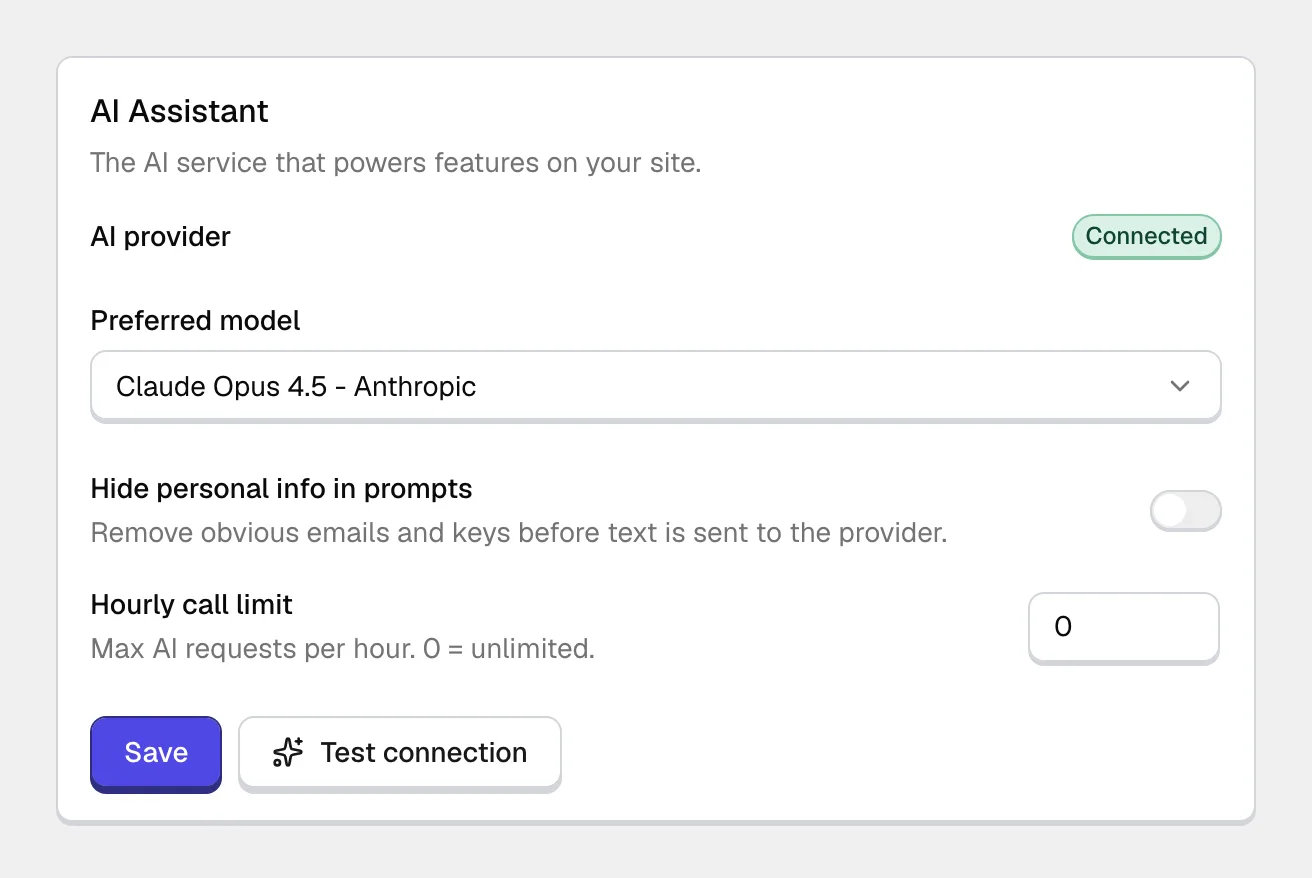This screenshot has width=1312, height=878.
Task: Click 'Remove obvious emails and keys' description
Action: click(519, 533)
